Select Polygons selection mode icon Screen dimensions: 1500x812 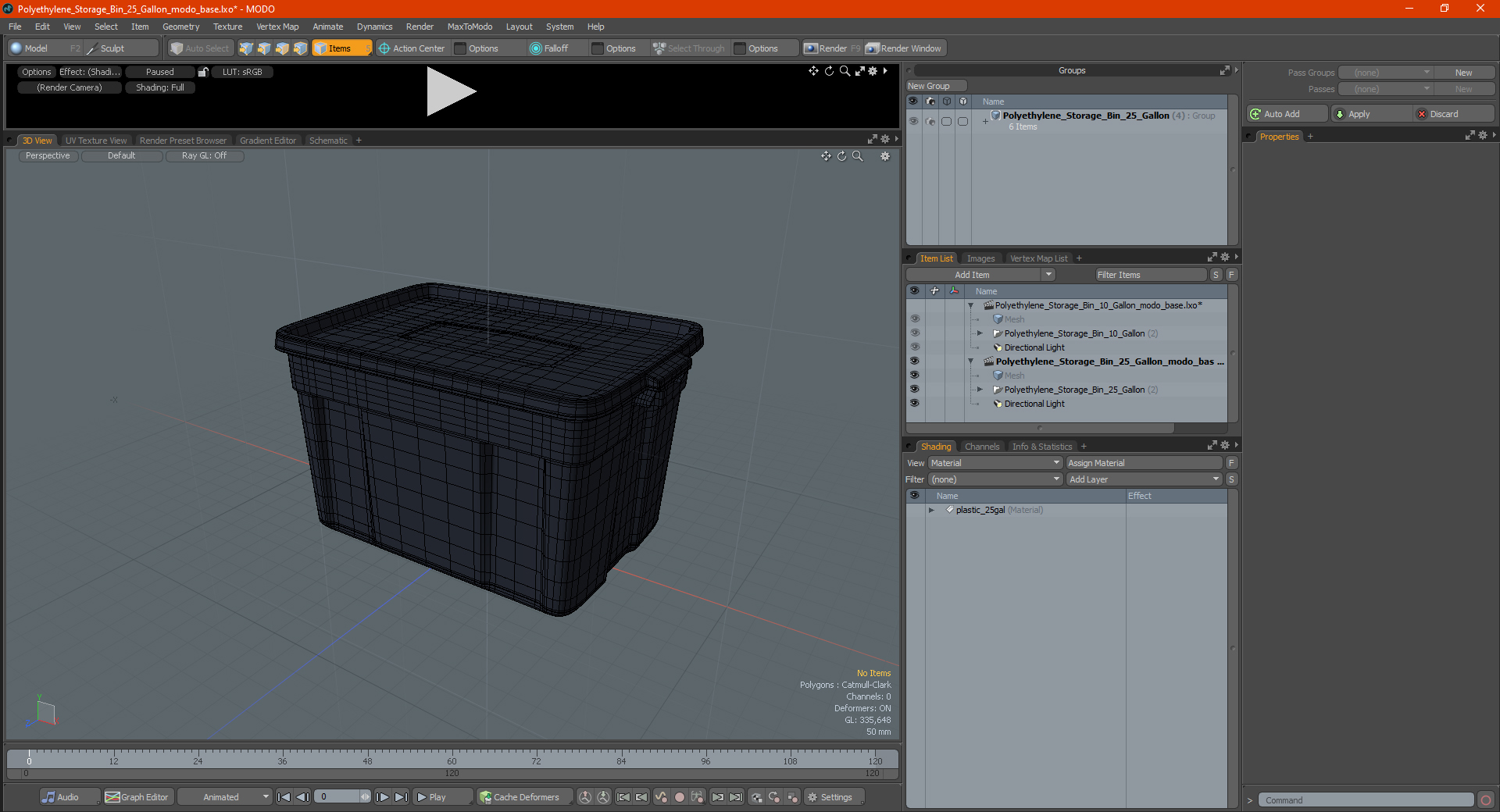click(x=282, y=48)
